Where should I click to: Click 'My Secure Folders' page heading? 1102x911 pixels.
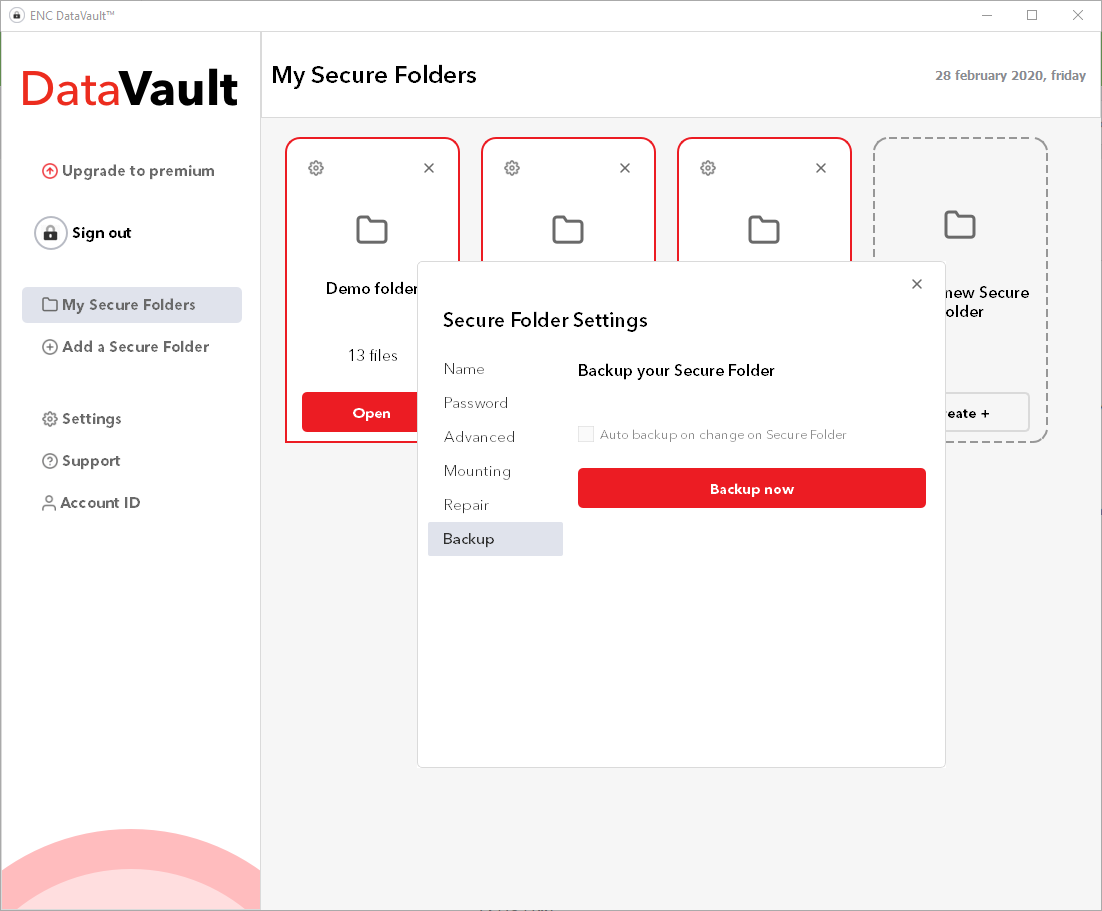pos(374,75)
